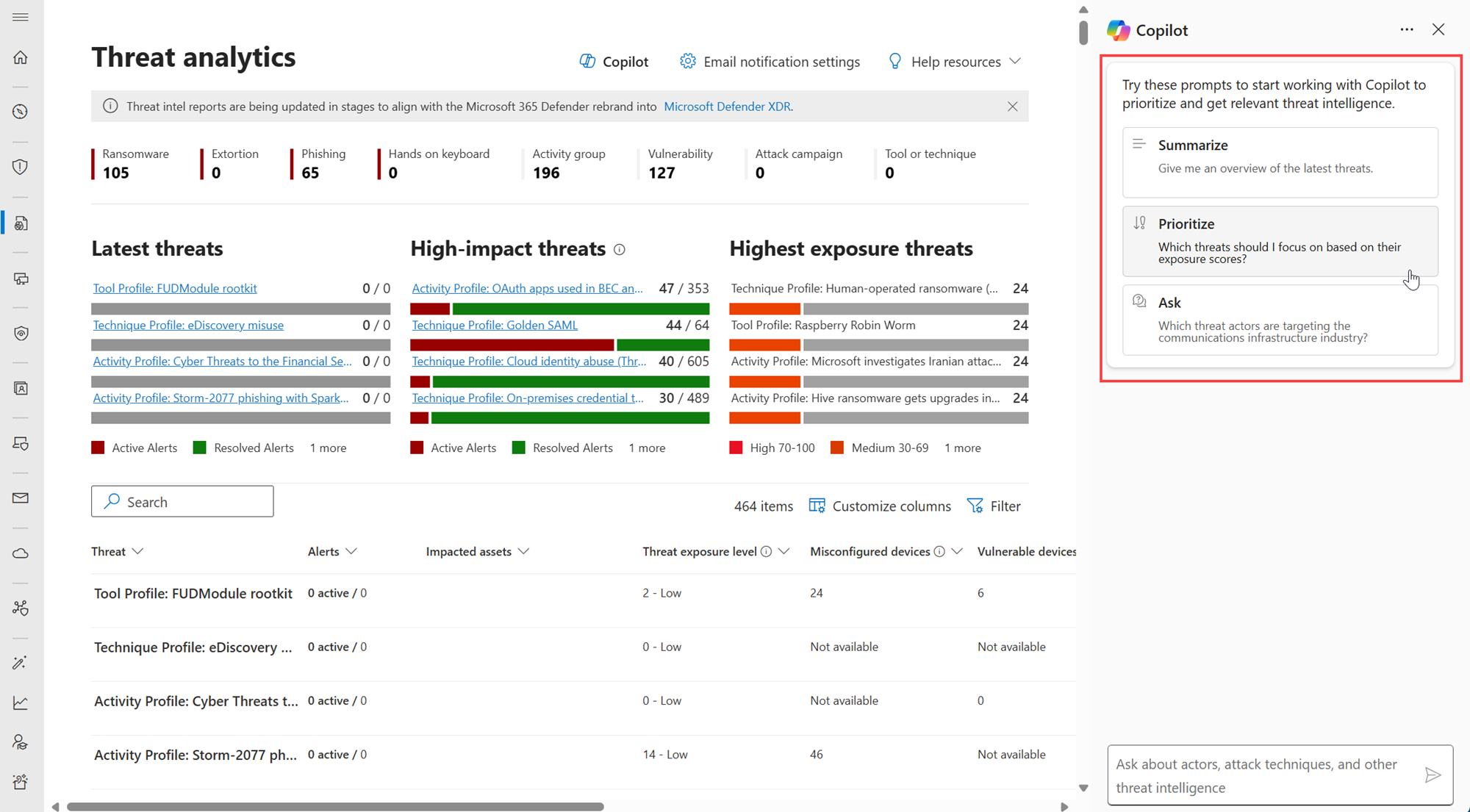This screenshot has width=1470, height=812.
Task: Click the email envelope icon in sidebar
Action: (x=21, y=498)
